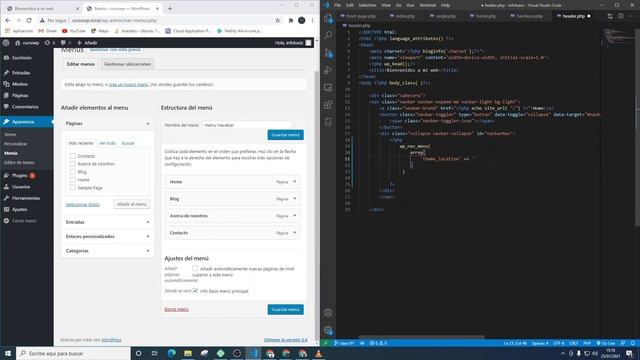Open Windows Start menu
The image size is (640, 360).
(8, 353)
